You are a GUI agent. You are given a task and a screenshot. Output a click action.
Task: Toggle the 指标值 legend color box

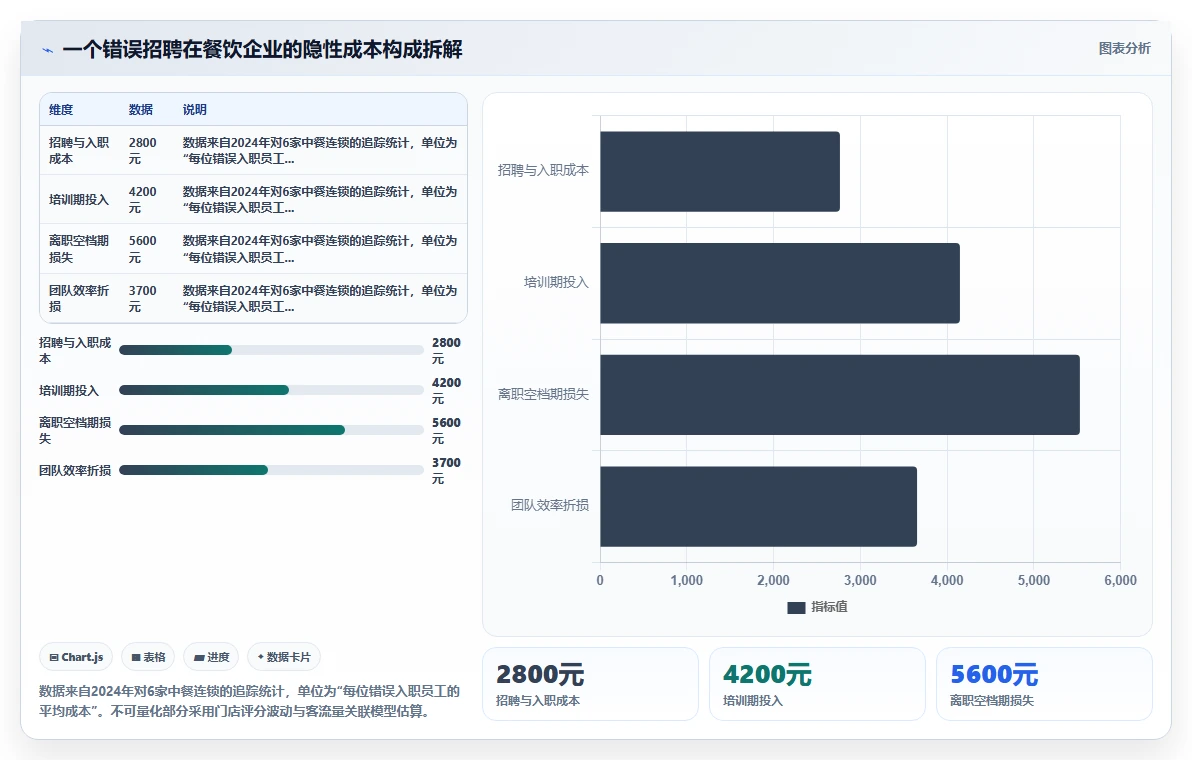tap(796, 607)
